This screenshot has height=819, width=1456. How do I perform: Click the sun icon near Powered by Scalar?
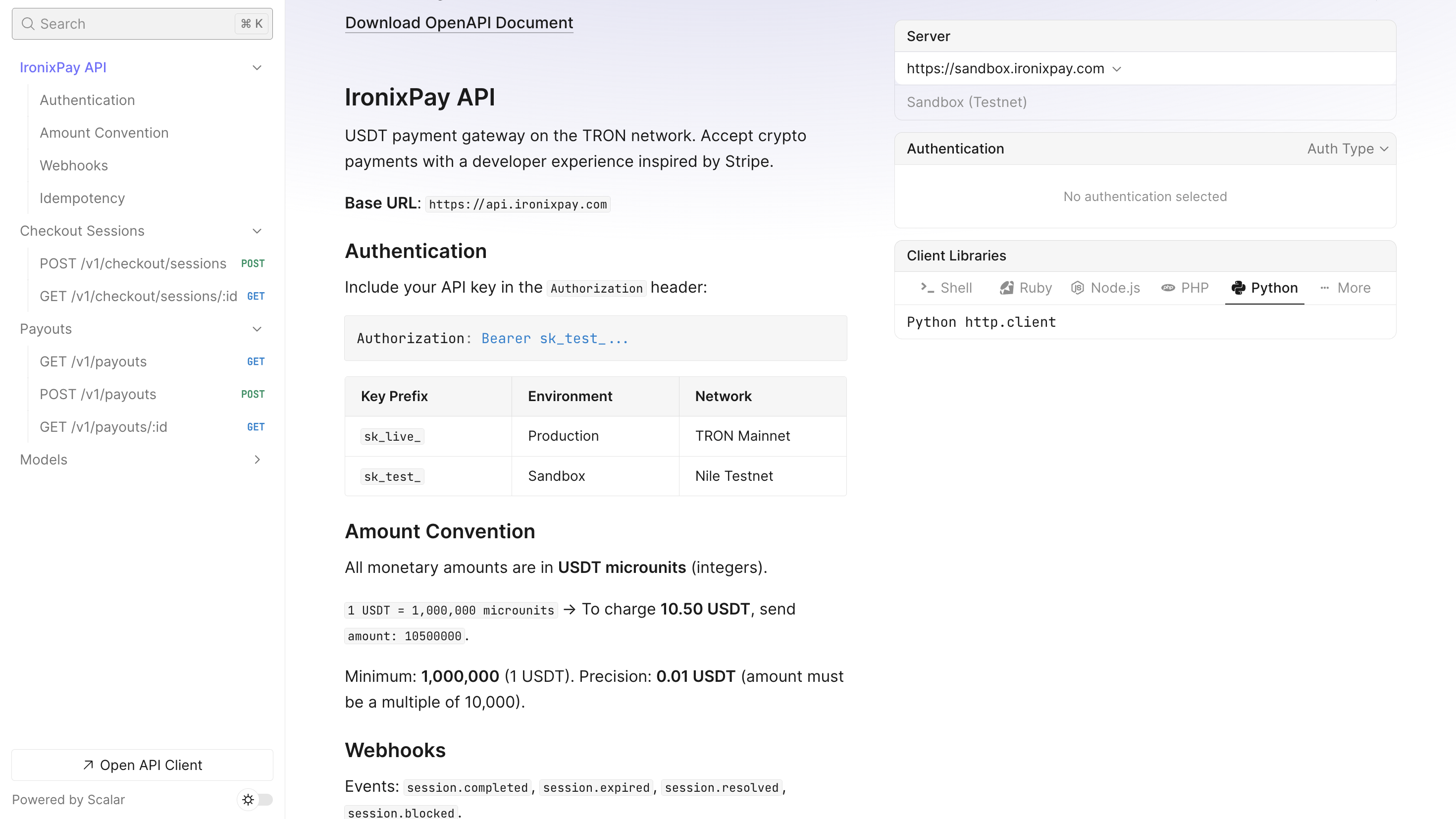[x=248, y=799]
